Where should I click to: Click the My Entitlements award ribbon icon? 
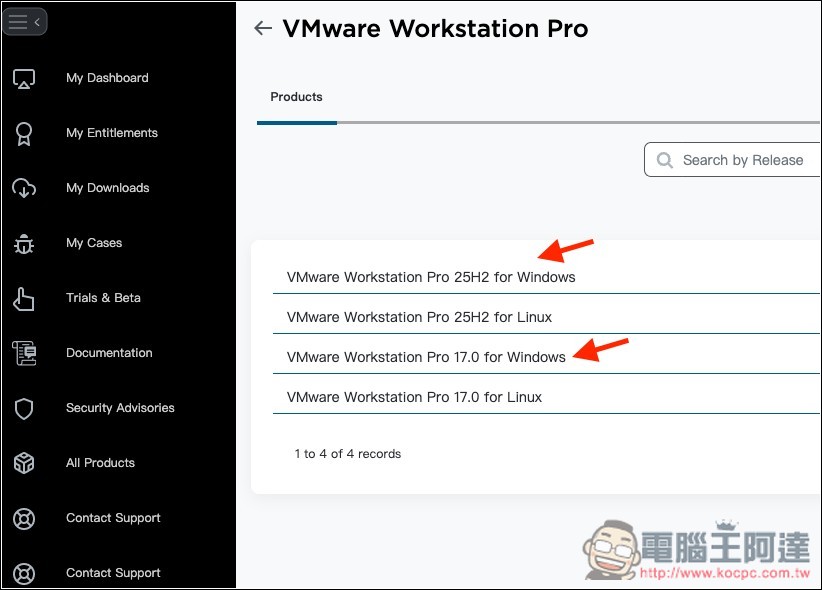click(26, 132)
